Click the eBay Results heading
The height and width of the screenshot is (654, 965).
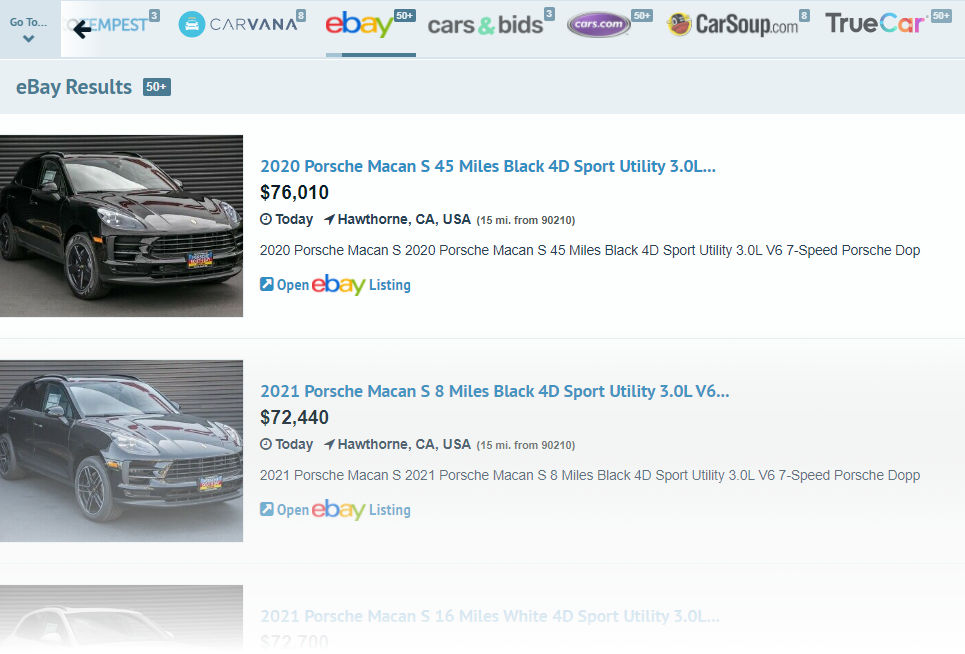click(74, 87)
